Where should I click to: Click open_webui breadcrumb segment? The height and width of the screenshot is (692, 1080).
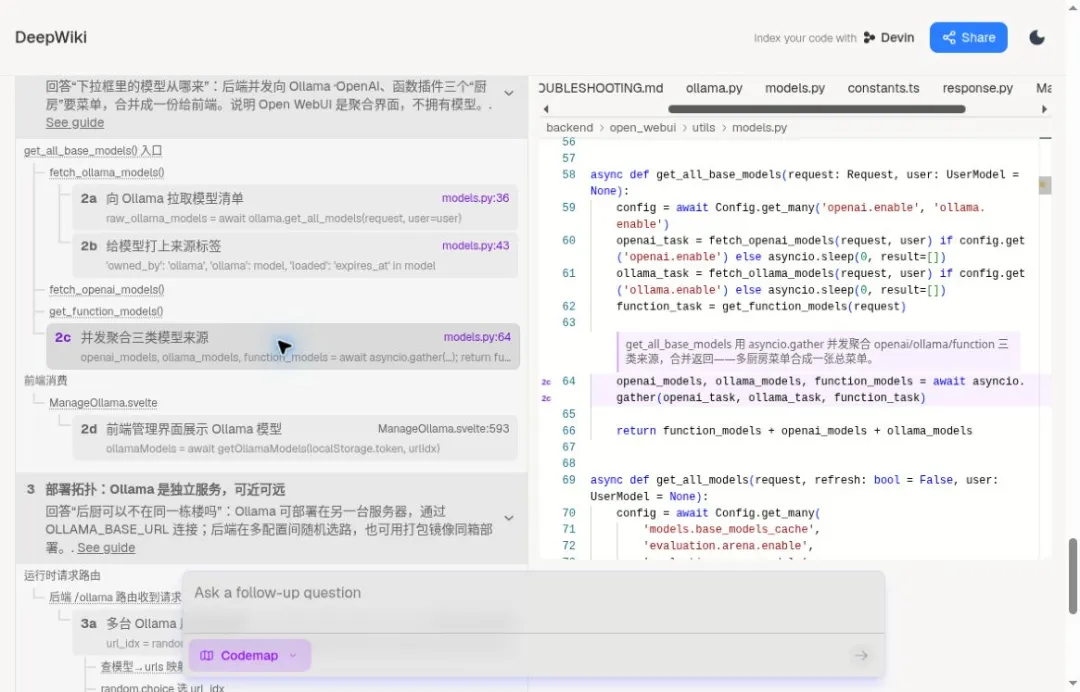(x=643, y=127)
